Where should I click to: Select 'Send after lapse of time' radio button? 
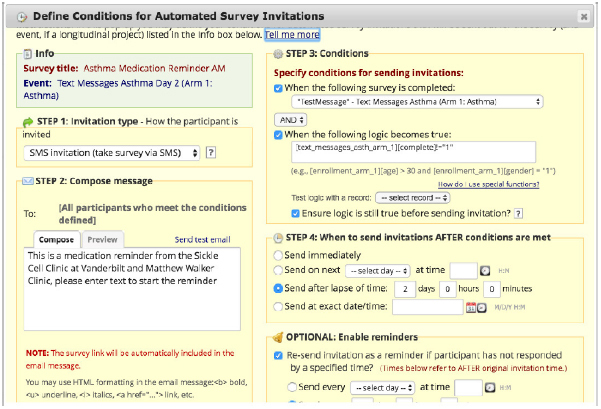(x=278, y=288)
